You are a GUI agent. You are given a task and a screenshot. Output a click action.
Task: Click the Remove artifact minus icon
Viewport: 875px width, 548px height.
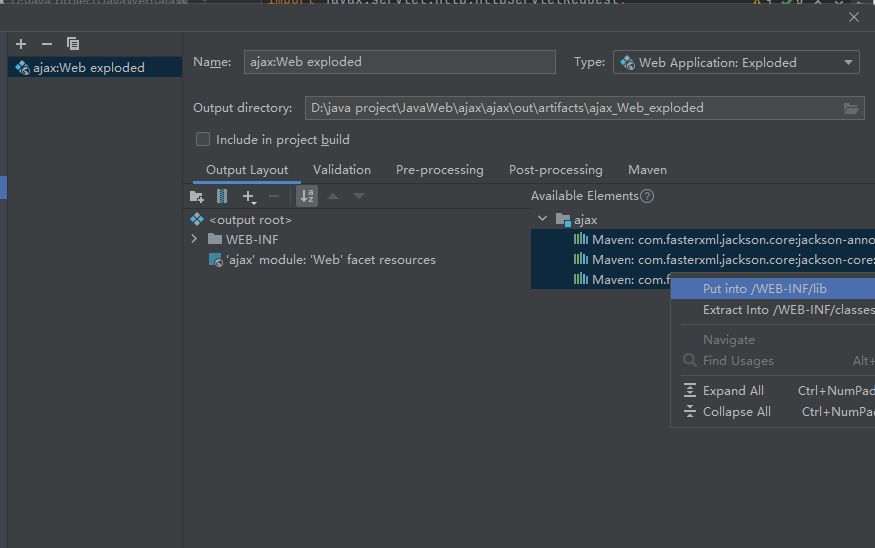(x=46, y=44)
